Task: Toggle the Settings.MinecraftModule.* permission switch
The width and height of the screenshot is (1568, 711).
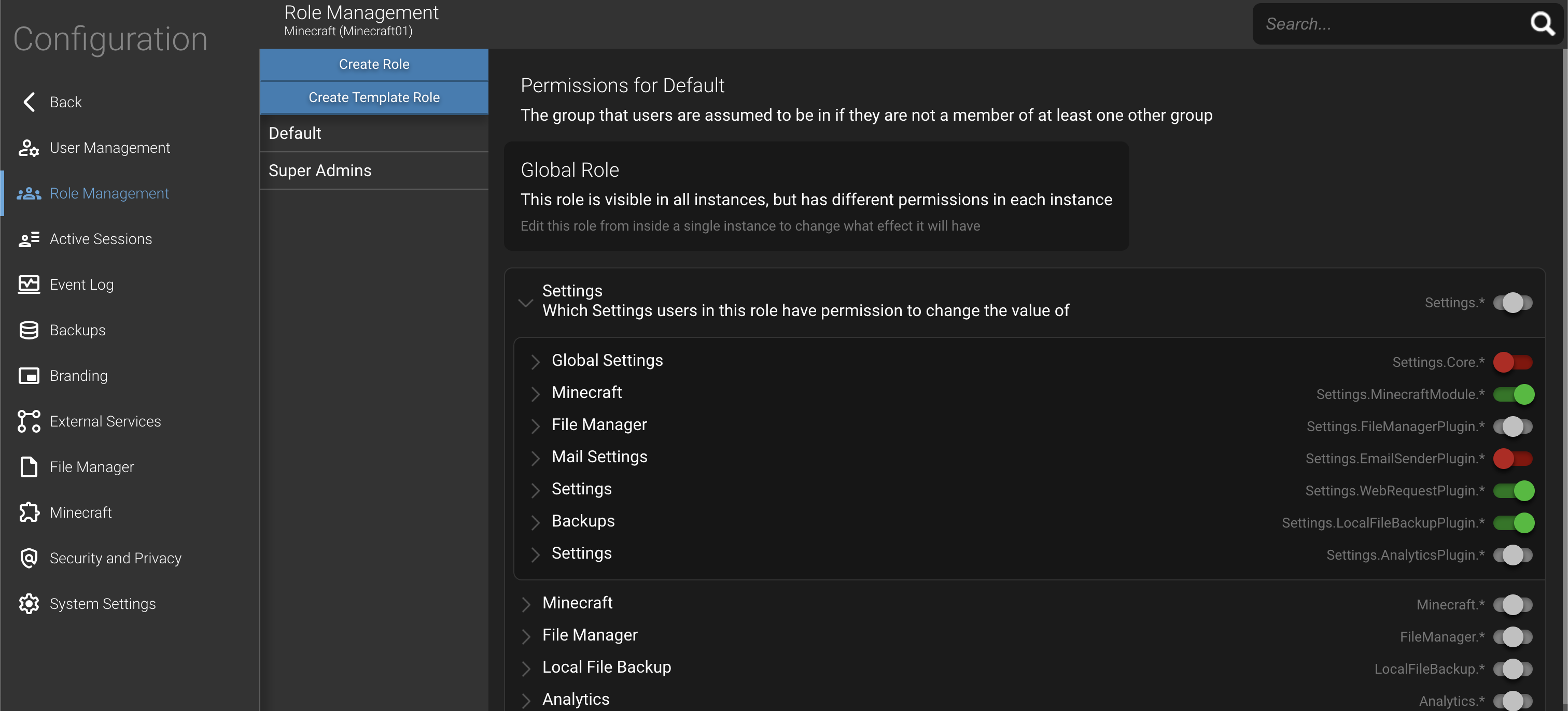Action: 1513,395
